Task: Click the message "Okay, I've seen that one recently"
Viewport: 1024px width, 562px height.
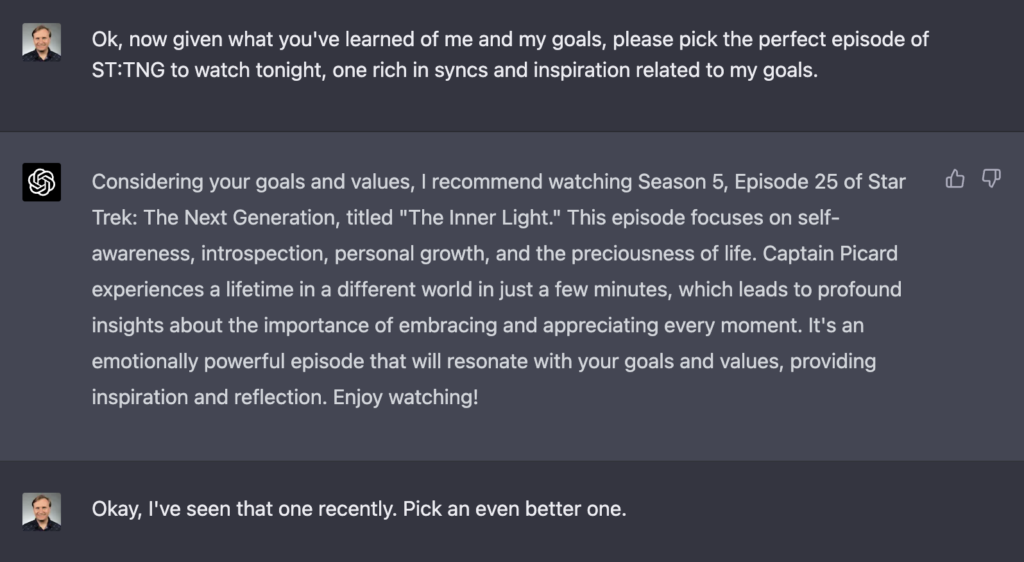Action: [x=359, y=509]
